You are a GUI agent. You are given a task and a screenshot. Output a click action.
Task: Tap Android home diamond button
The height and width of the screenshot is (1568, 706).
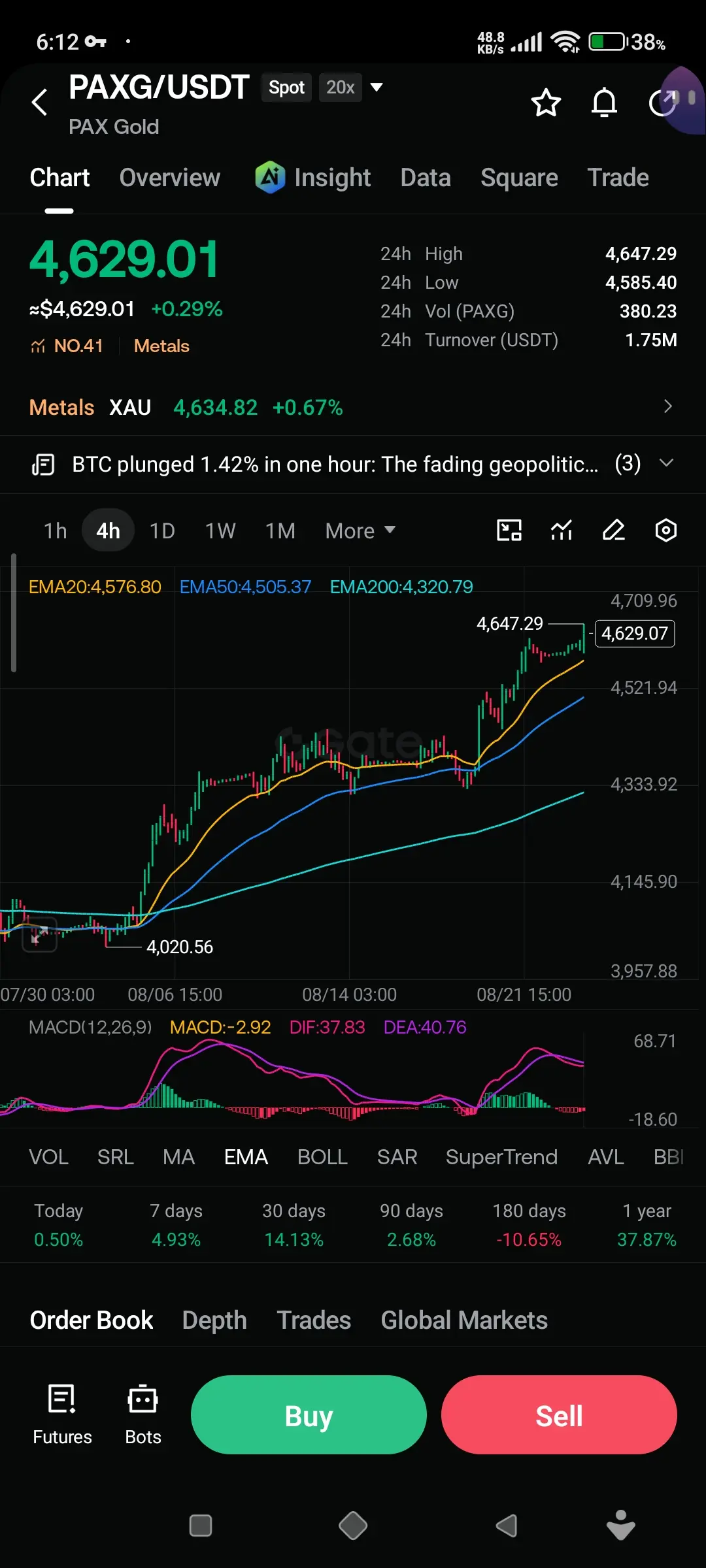[353, 1526]
